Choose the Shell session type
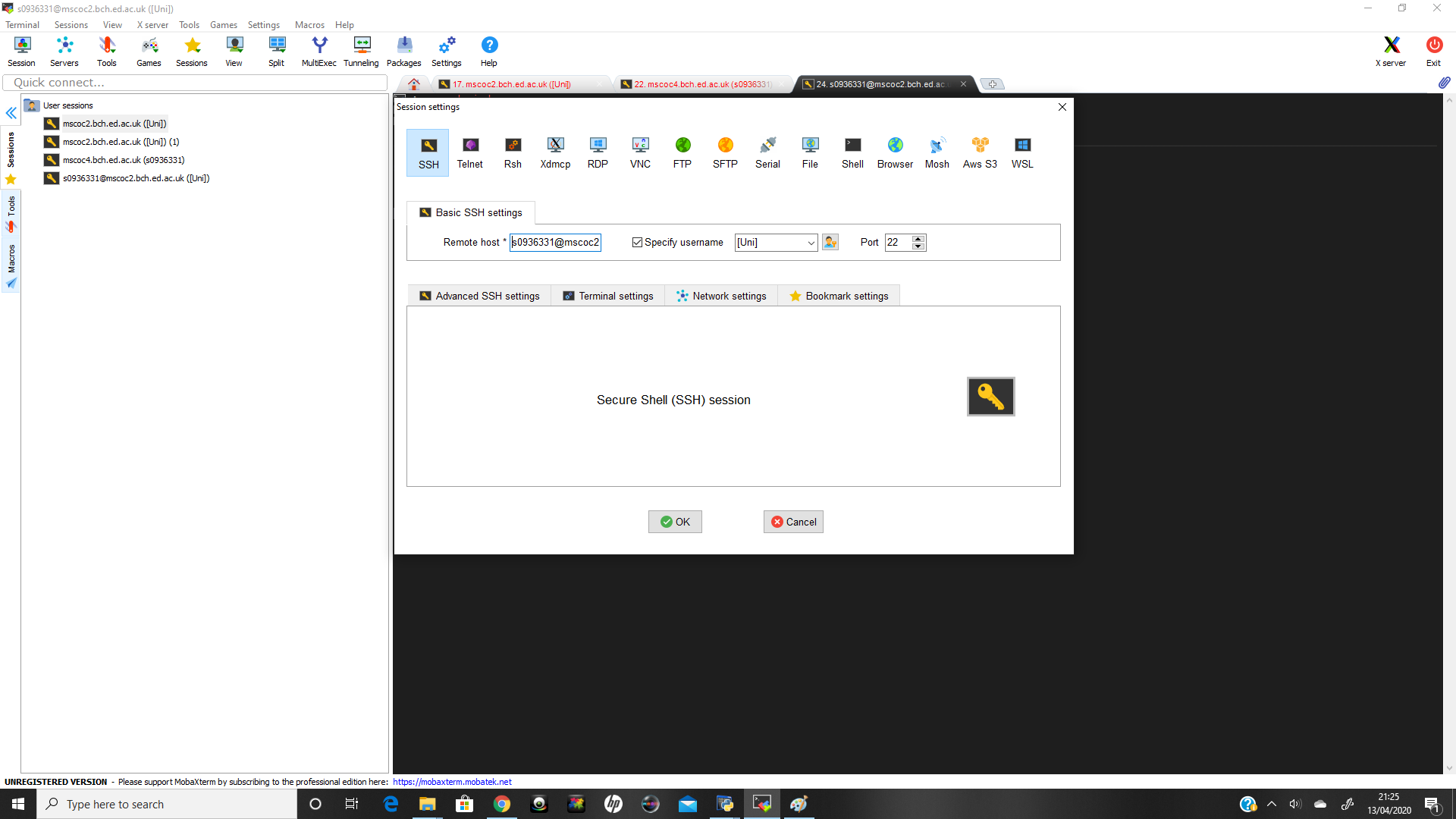 [852, 152]
